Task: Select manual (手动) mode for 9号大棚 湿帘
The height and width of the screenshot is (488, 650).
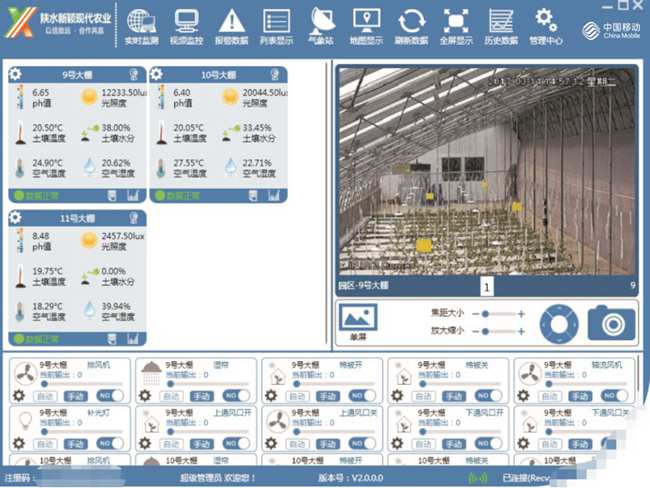Action: 201,396
